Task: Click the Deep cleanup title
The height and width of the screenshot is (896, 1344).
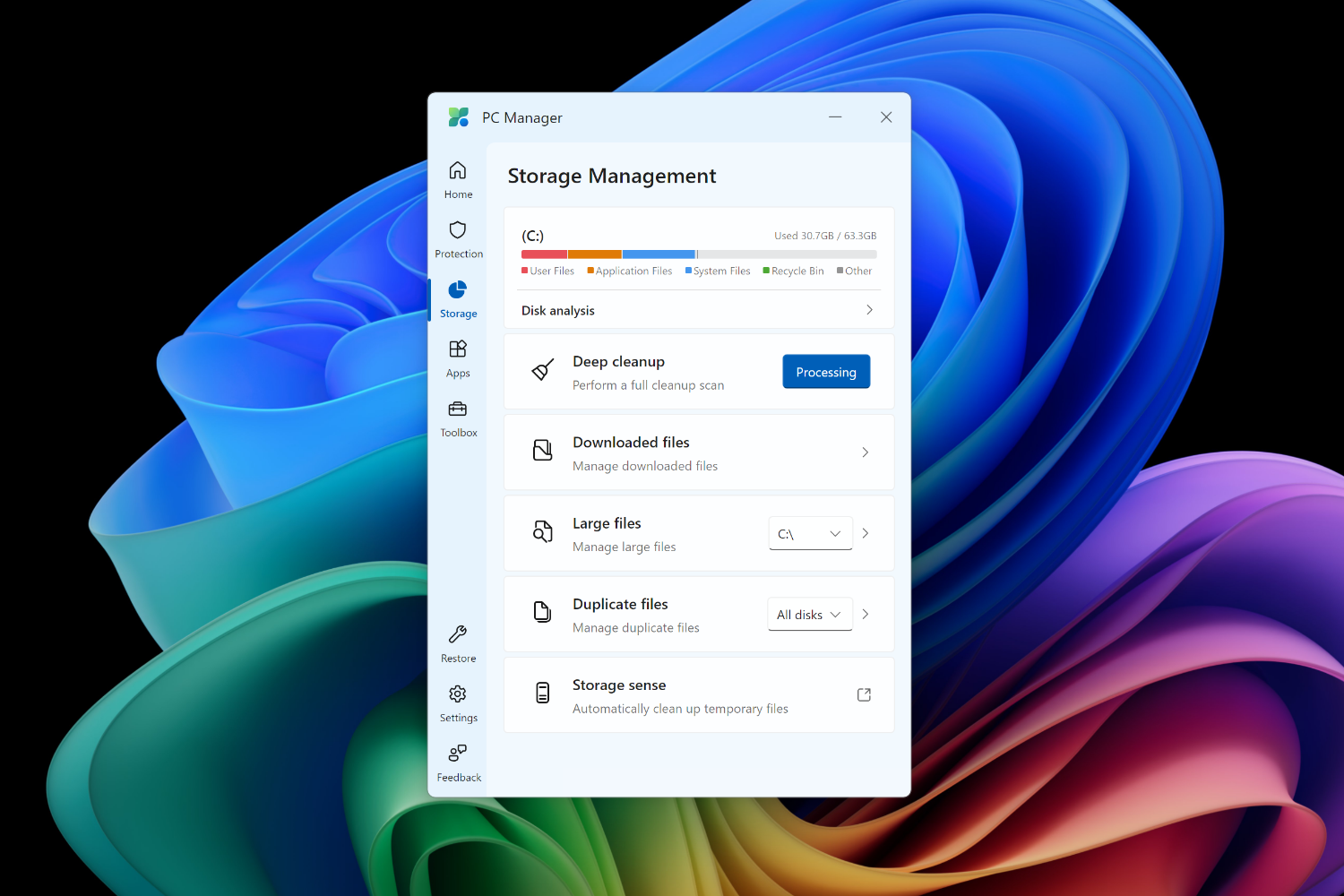Action: tap(618, 362)
